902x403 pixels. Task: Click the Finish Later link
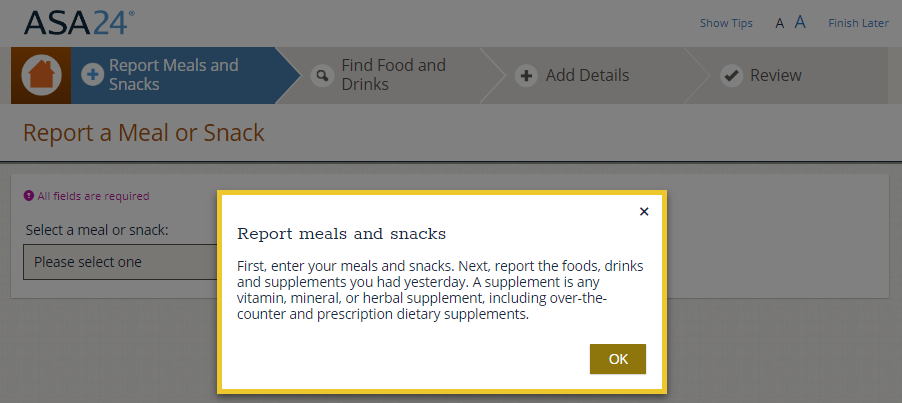[x=858, y=23]
